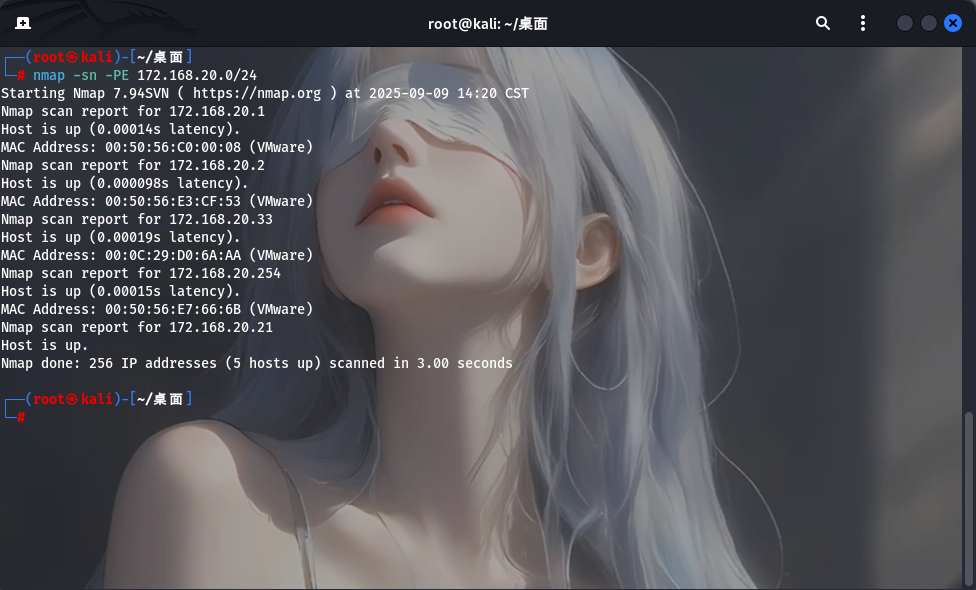Screen dimensions: 976x590
Task: Open the three-dot options menu
Action: 863,23
